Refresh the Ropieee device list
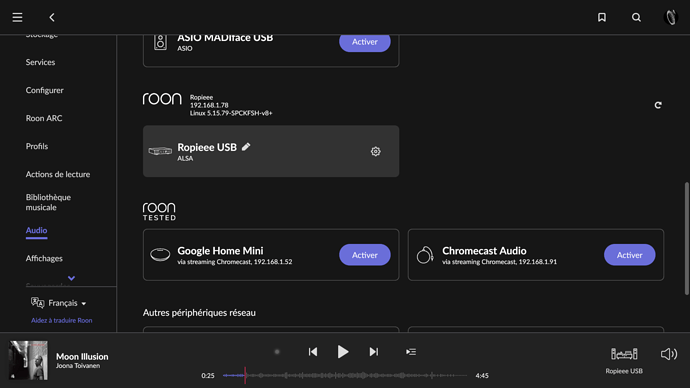Image resolution: width=690 pixels, height=388 pixels. pyautogui.click(x=658, y=105)
